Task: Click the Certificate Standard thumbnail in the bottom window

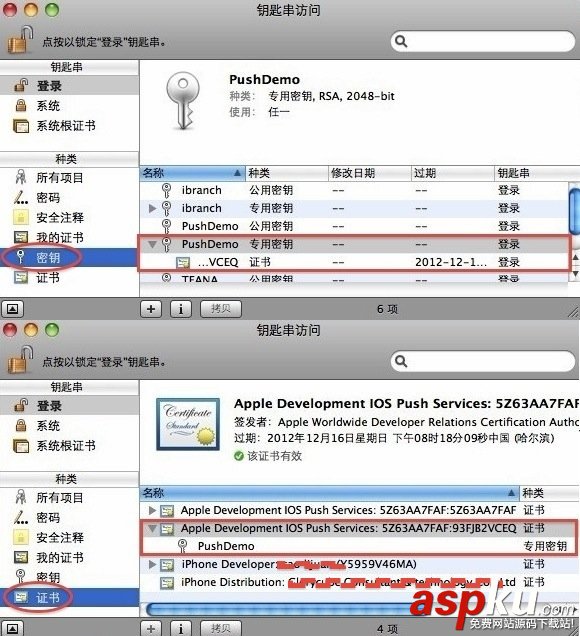Action: point(188,424)
